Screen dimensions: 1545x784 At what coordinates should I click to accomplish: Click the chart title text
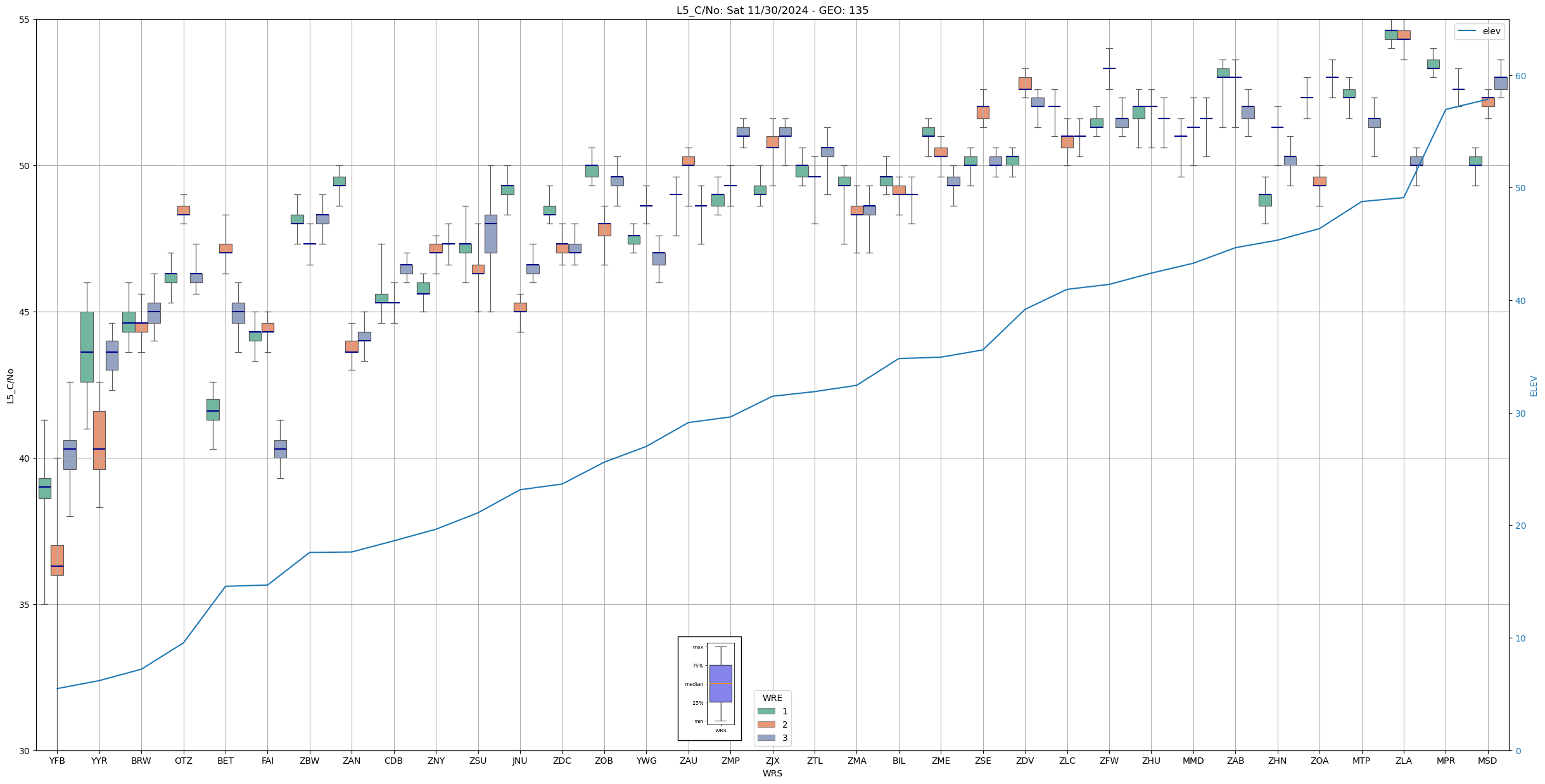(772, 10)
